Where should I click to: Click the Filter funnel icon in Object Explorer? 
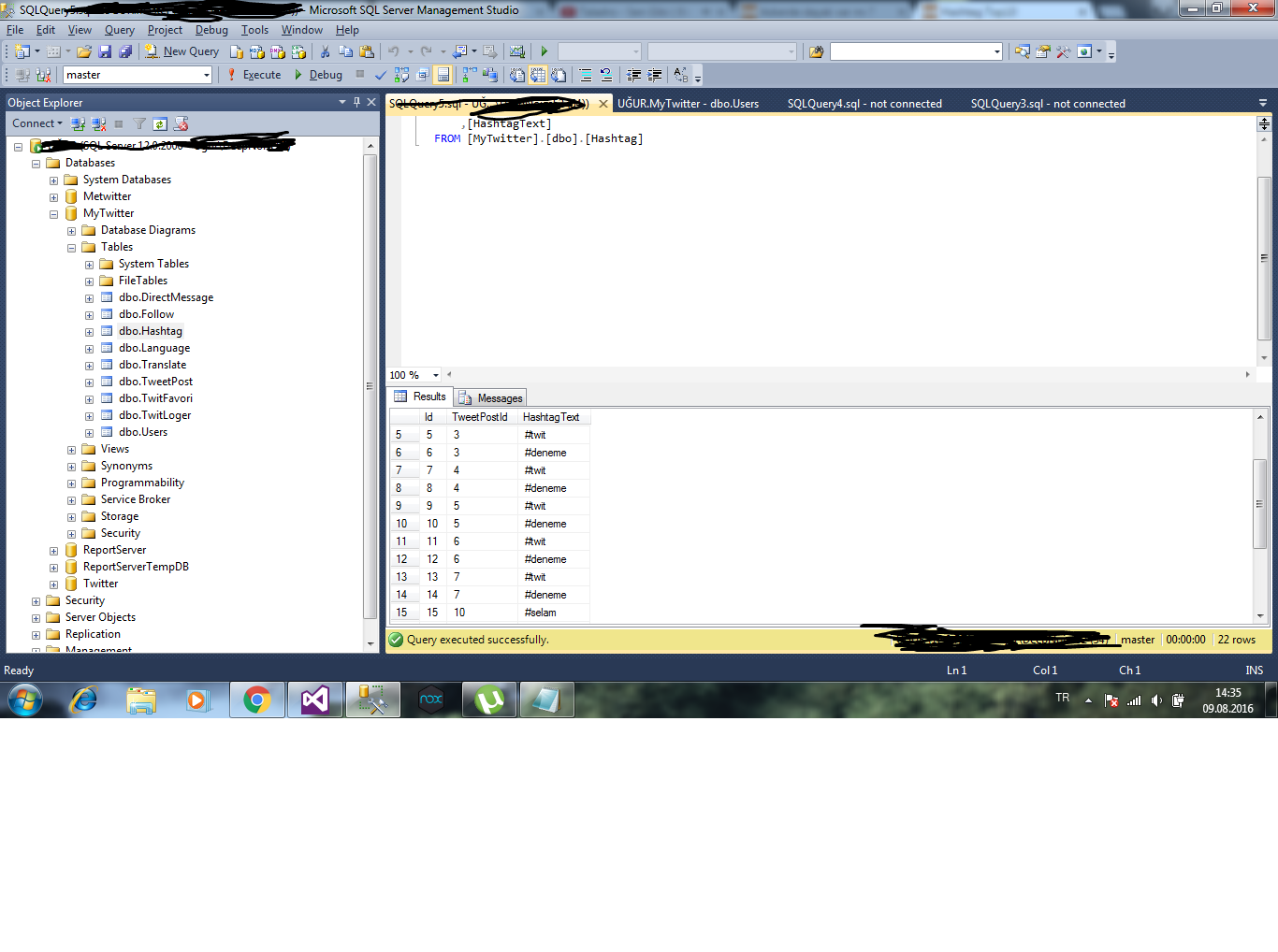[139, 123]
